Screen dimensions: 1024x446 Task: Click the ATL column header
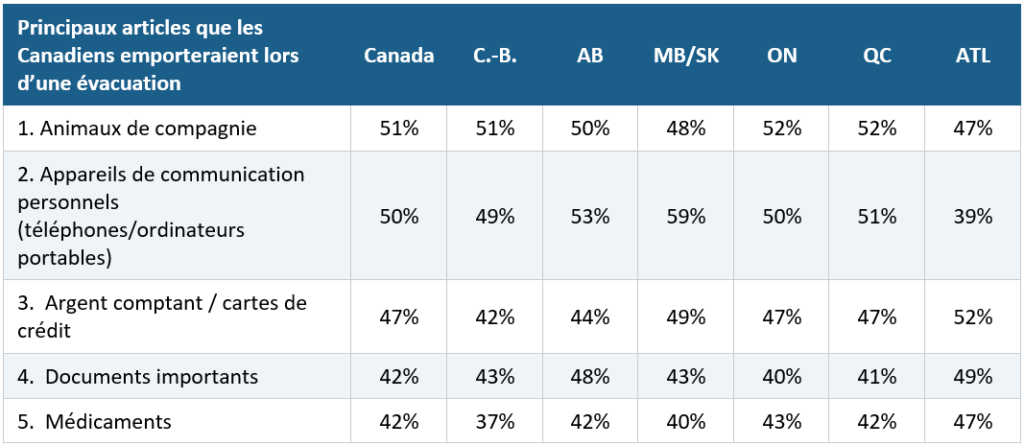pos(973,56)
